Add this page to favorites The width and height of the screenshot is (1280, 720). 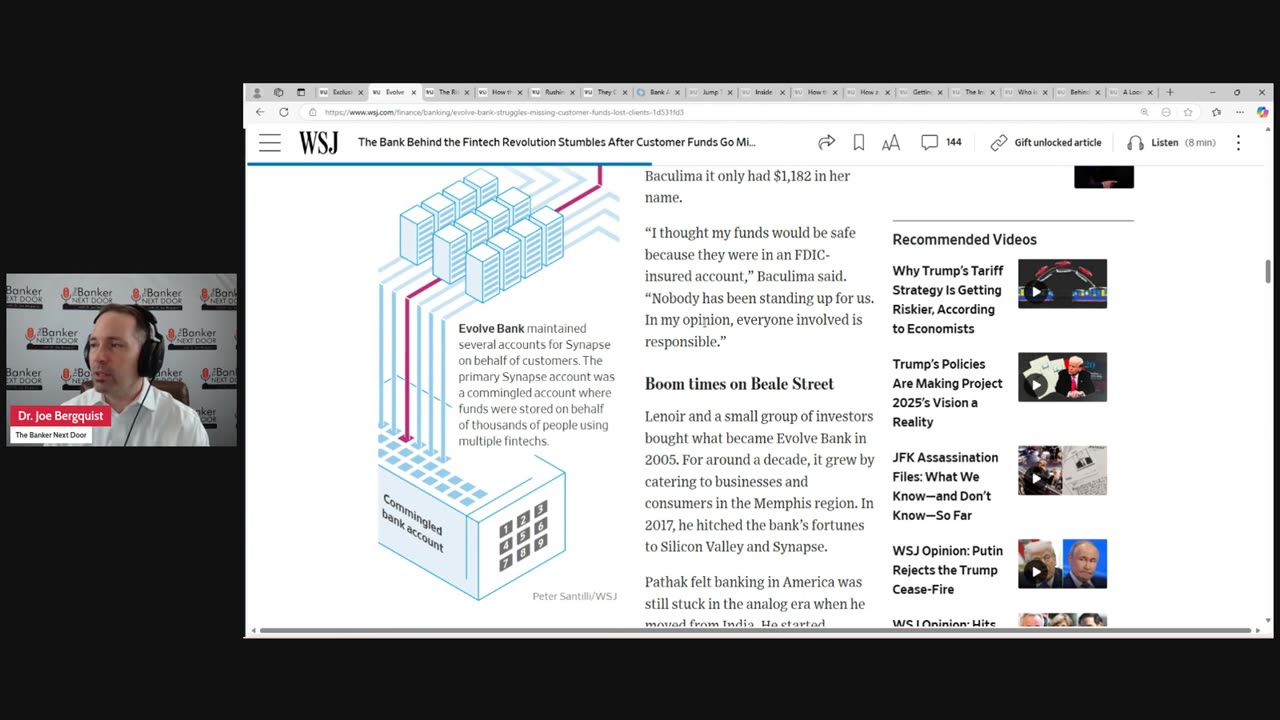[1188, 112]
